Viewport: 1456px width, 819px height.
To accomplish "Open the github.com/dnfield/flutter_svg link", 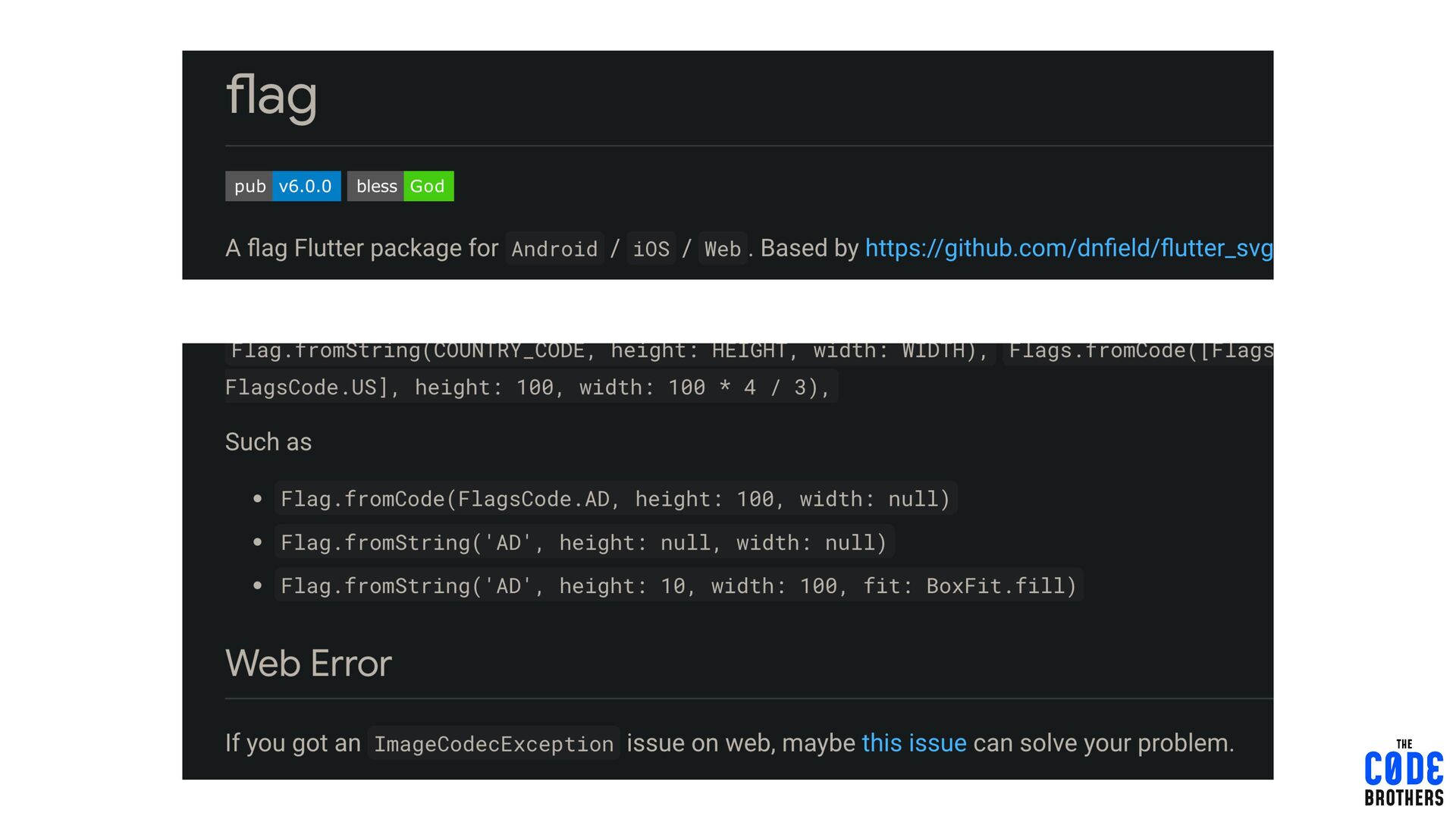I will (1068, 248).
